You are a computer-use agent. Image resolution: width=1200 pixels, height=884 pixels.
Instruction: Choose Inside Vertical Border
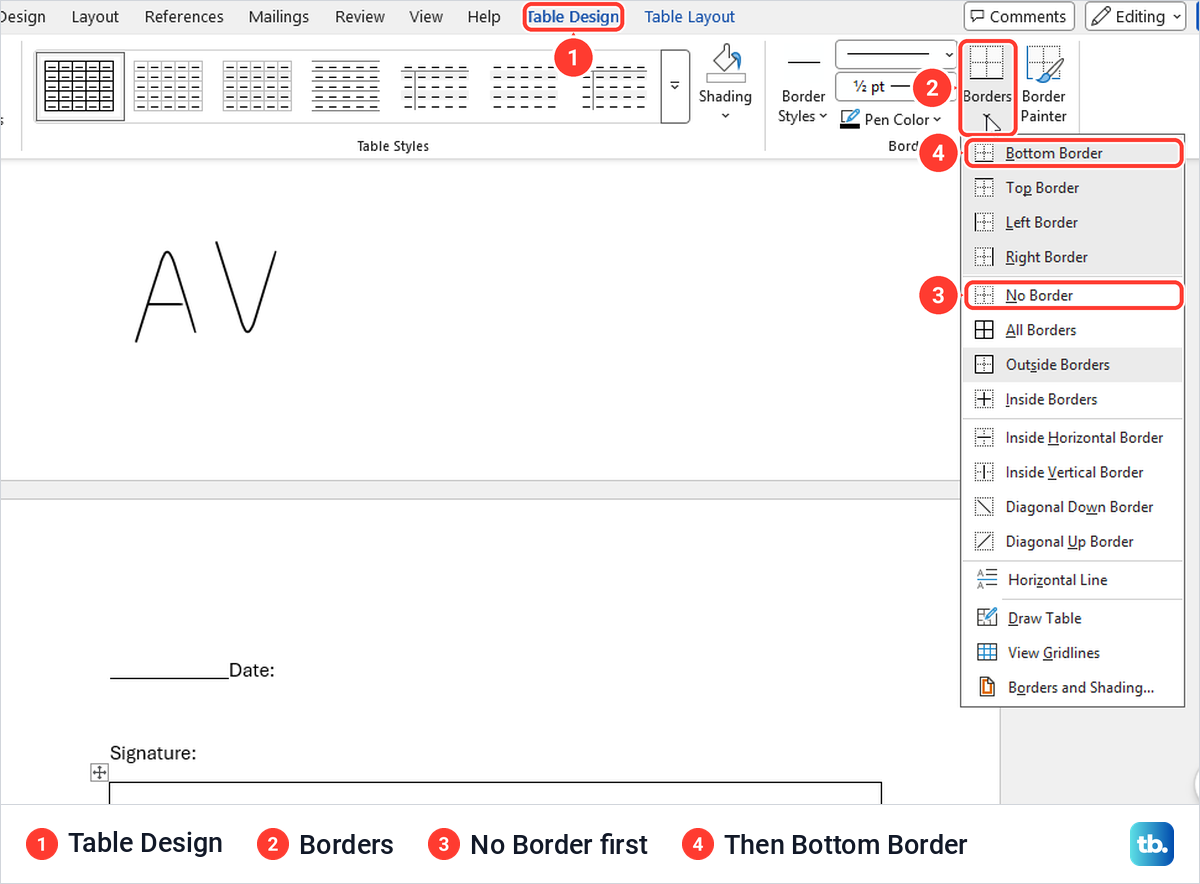tap(1072, 472)
